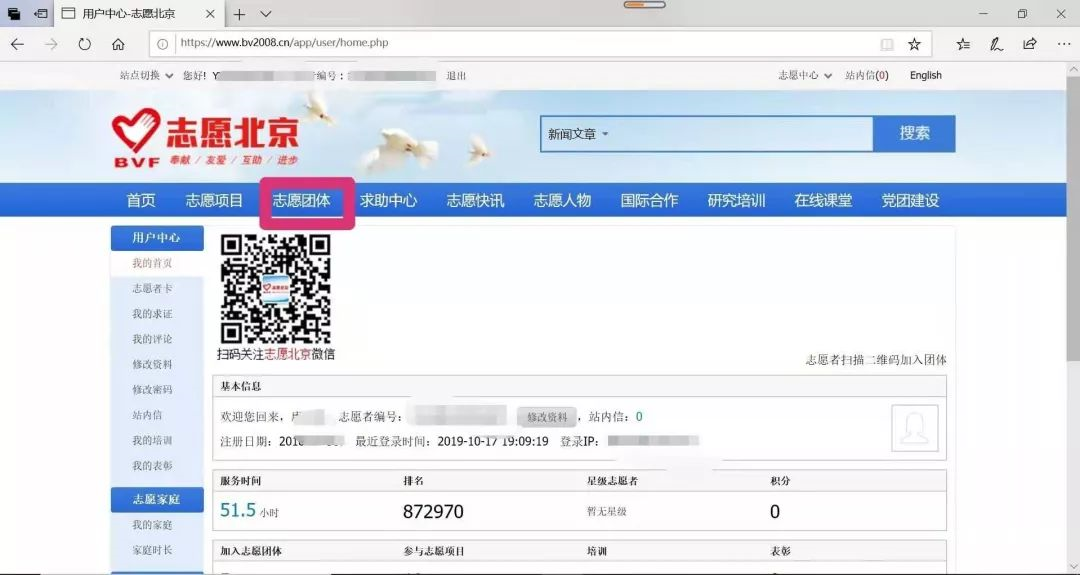Click the 修改资料 button in 基本信息
This screenshot has width=1080, height=575.
tap(547, 417)
